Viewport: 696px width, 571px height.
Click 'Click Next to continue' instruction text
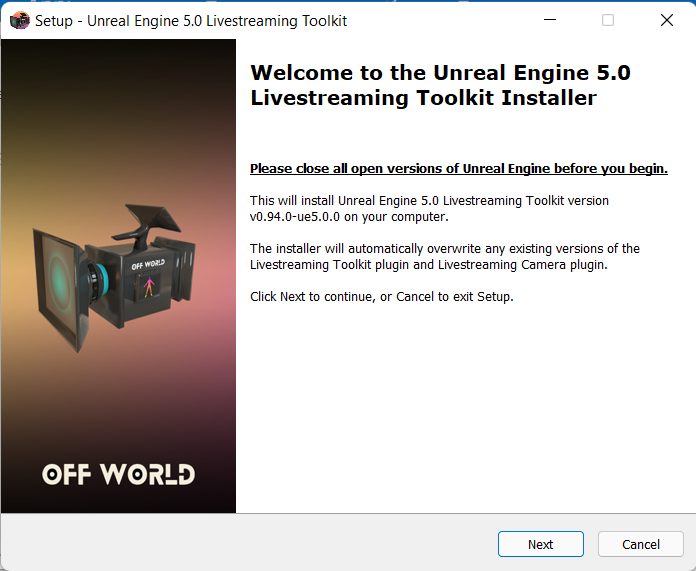click(x=382, y=297)
